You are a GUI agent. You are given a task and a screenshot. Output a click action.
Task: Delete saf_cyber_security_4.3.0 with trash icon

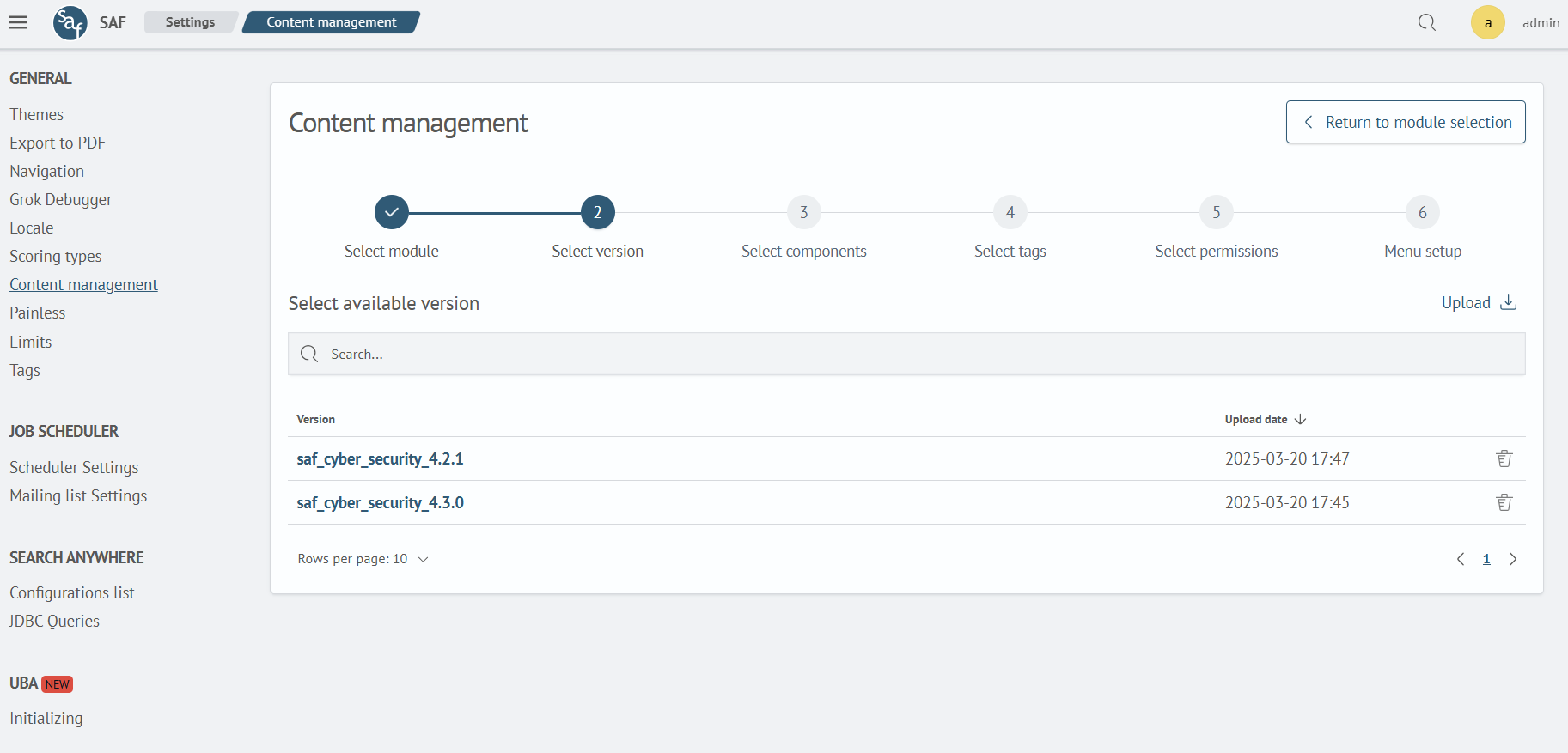pos(1504,502)
